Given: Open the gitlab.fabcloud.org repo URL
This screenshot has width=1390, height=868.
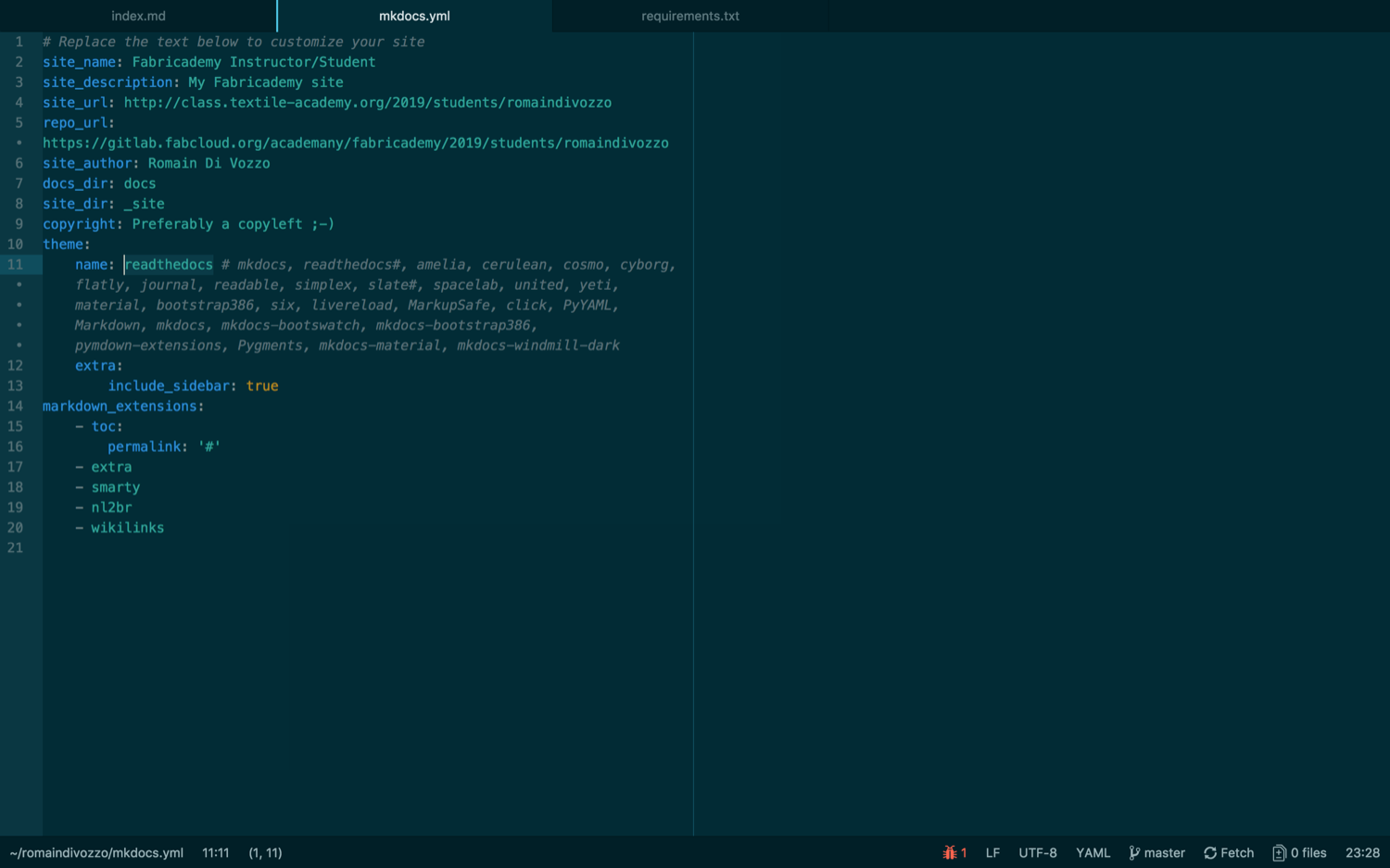Looking at the screenshot, I should 355,144.
